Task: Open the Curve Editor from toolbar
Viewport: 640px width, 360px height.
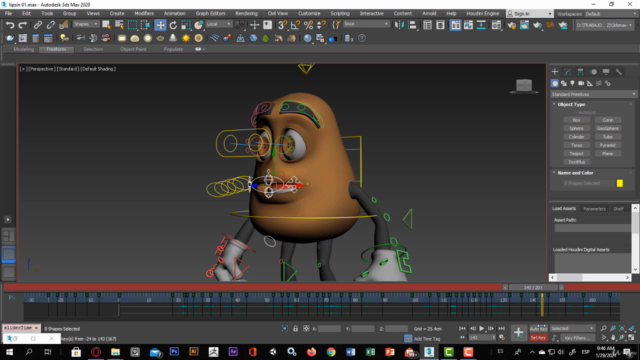Action: [469, 25]
